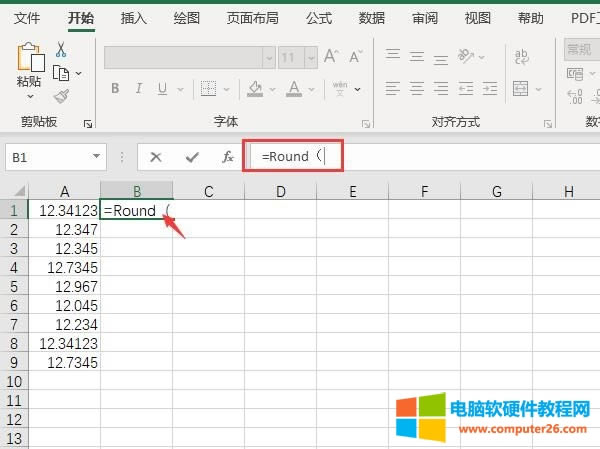Click in the formula bar input

[x=423, y=157]
